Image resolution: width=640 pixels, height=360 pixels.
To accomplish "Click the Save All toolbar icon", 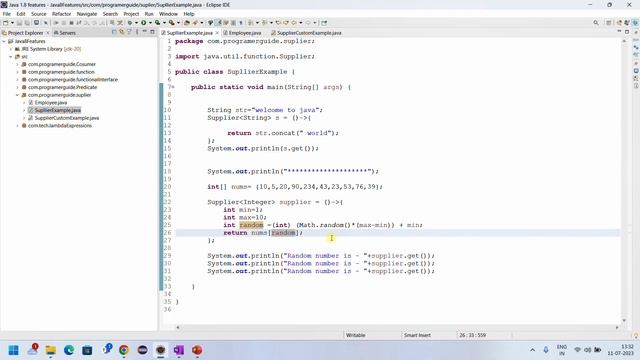I will (x=27, y=23).
